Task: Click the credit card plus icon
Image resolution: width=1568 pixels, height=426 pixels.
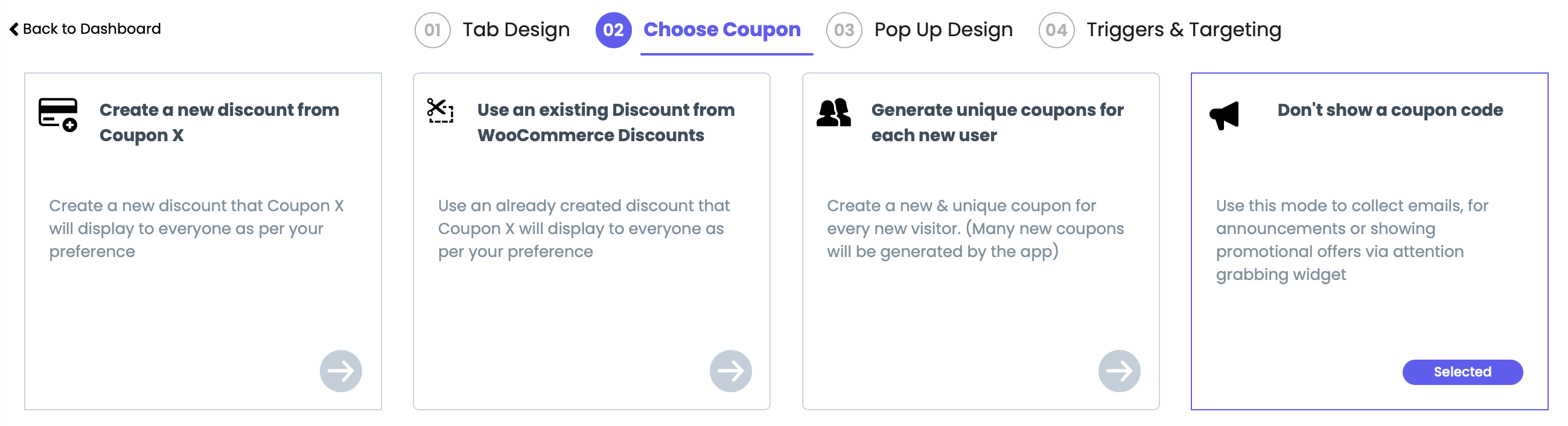Action: point(58,115)
